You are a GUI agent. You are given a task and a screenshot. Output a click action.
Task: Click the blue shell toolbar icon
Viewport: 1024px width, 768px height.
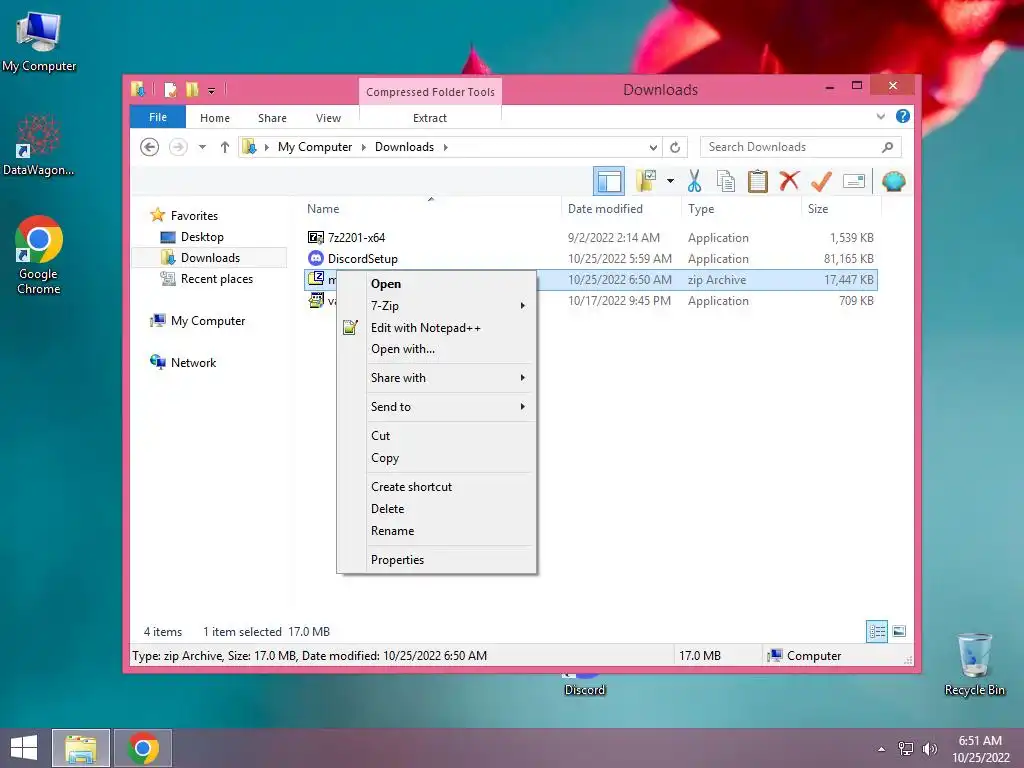coord(893,181)
